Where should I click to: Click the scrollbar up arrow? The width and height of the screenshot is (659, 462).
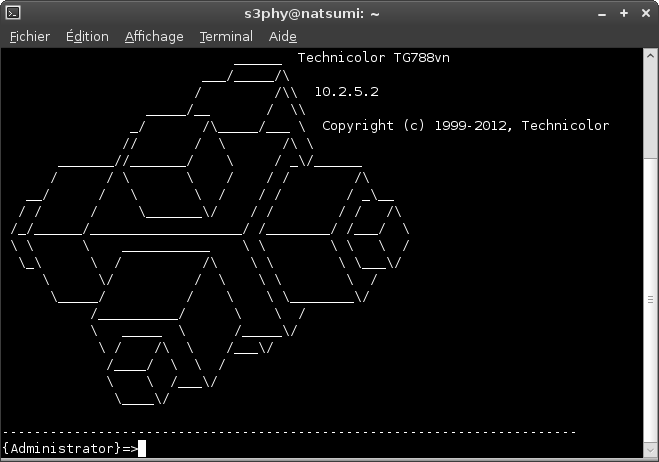650,55
